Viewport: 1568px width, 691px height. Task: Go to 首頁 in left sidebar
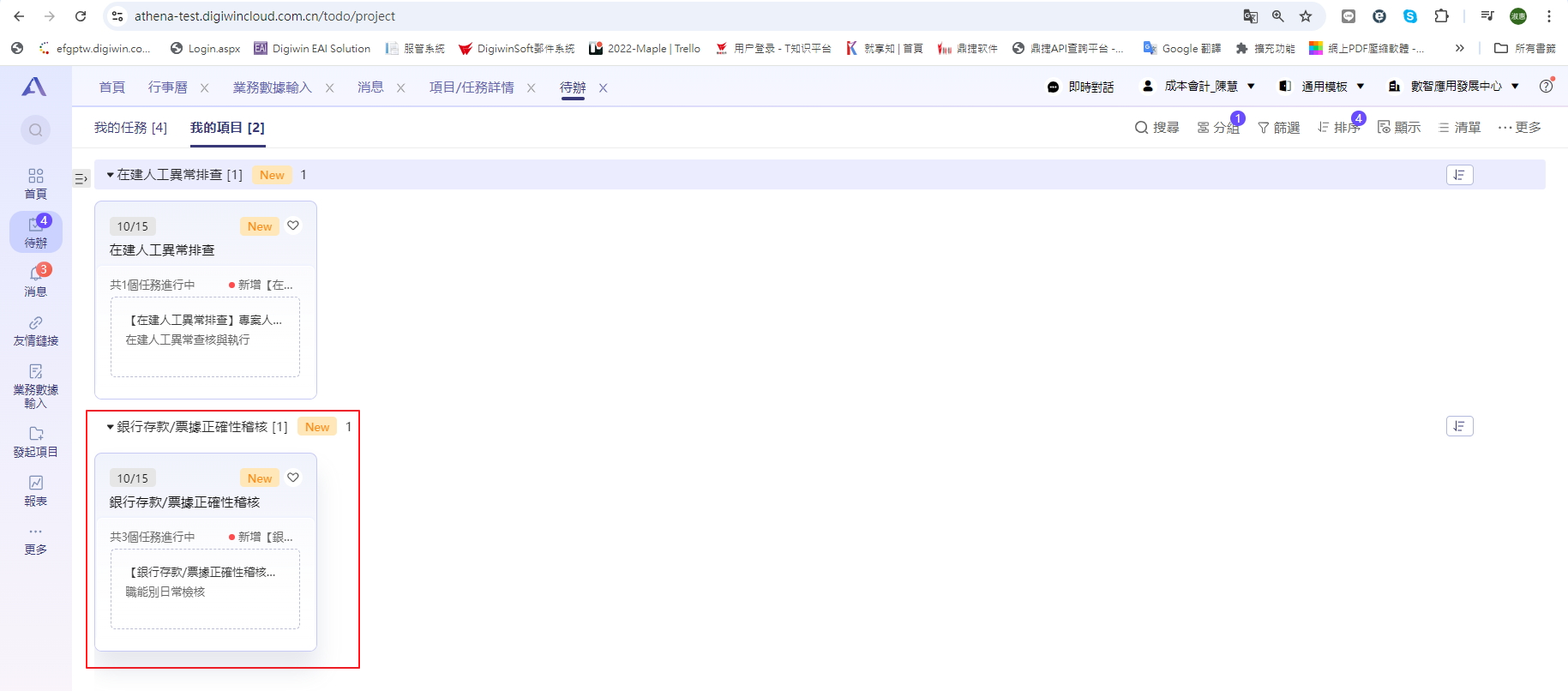pyautogui.click(x=35, y=183)
